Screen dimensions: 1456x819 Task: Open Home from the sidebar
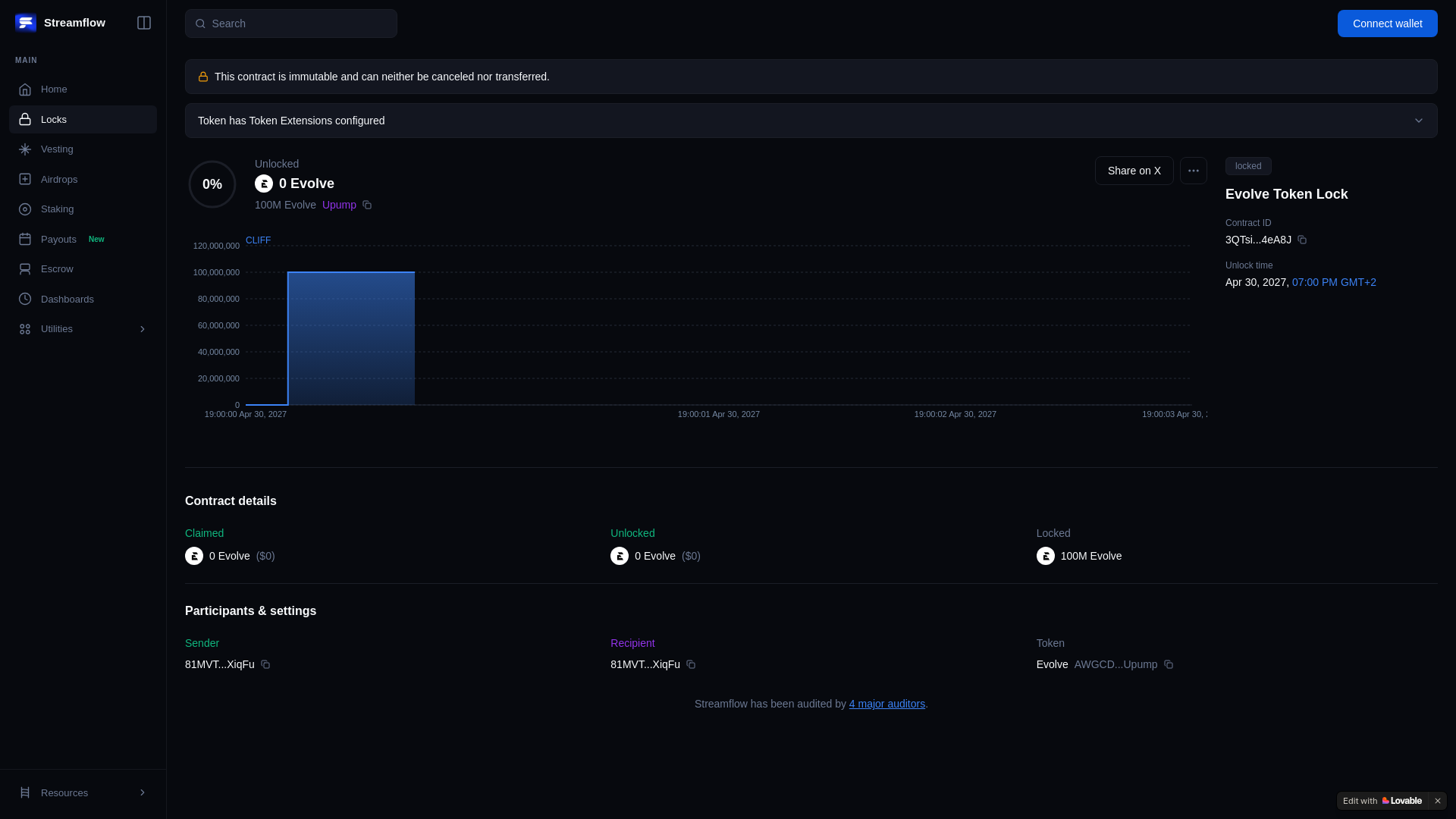[83, 89]
